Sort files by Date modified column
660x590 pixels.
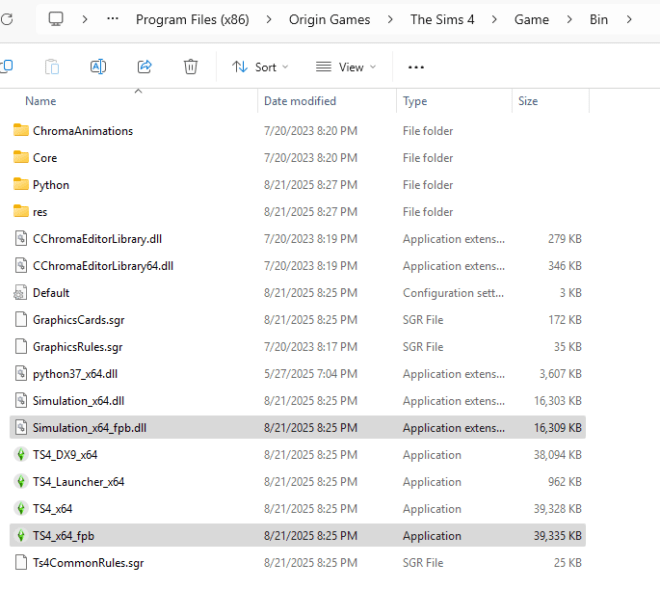pos(300,101)
